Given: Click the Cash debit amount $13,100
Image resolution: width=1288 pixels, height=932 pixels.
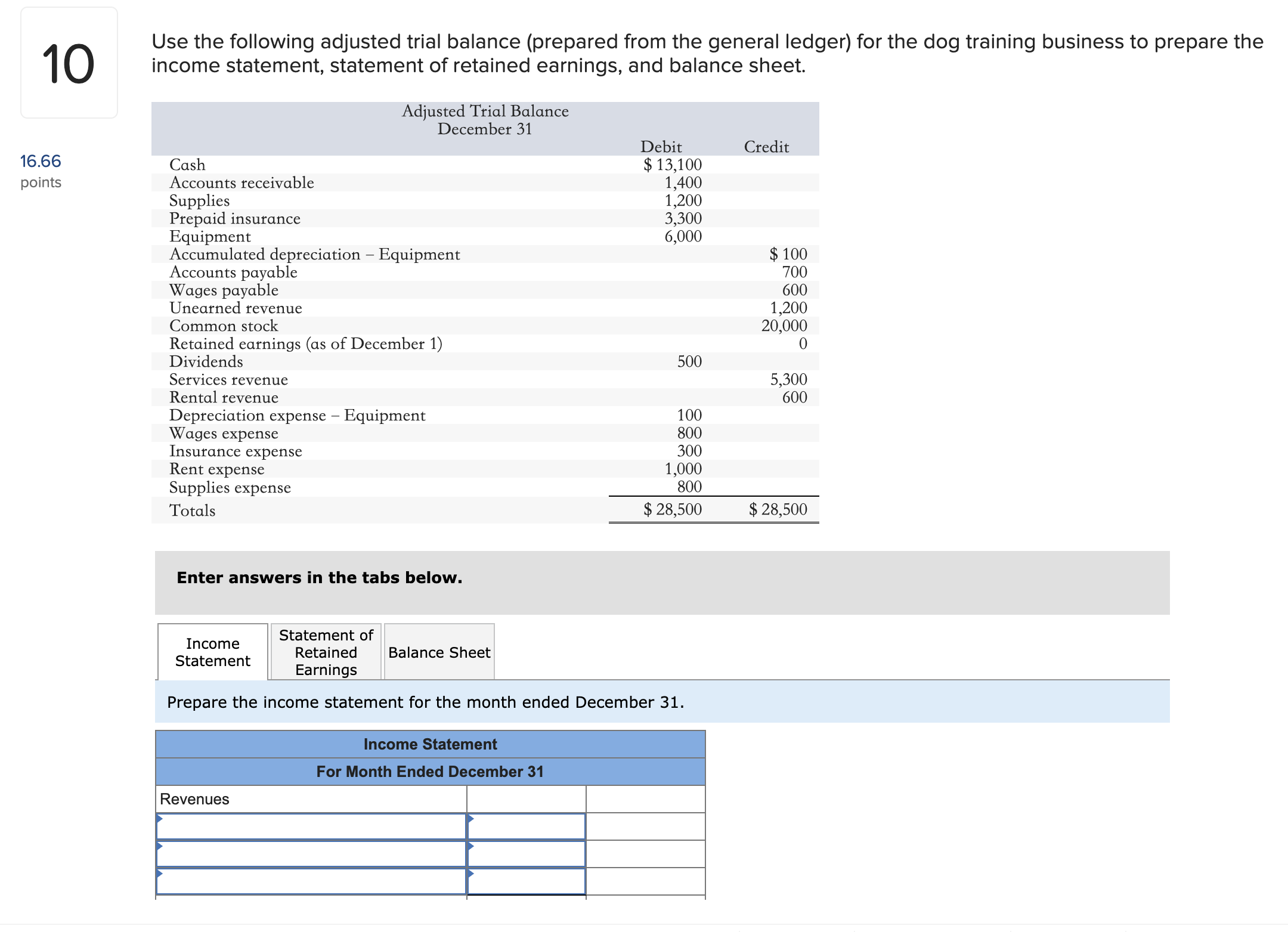Looking at the screenshot, I should pos(673,165).
